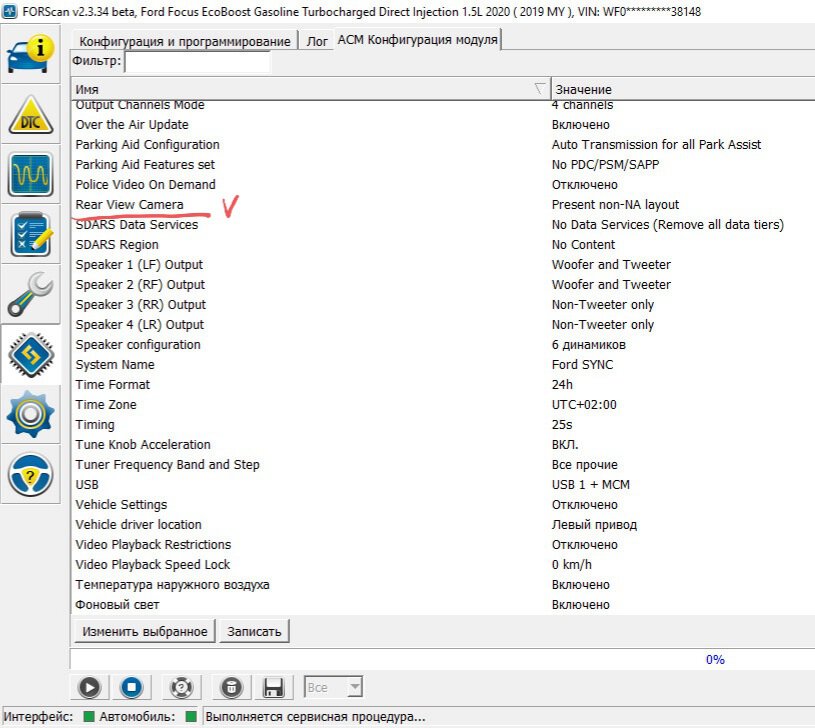Image resolution: width=815 pixels, height=728 pixels.
Task: Switch to the 'Лог' tab
Action: pyautogui.click(x=317, y=41)
